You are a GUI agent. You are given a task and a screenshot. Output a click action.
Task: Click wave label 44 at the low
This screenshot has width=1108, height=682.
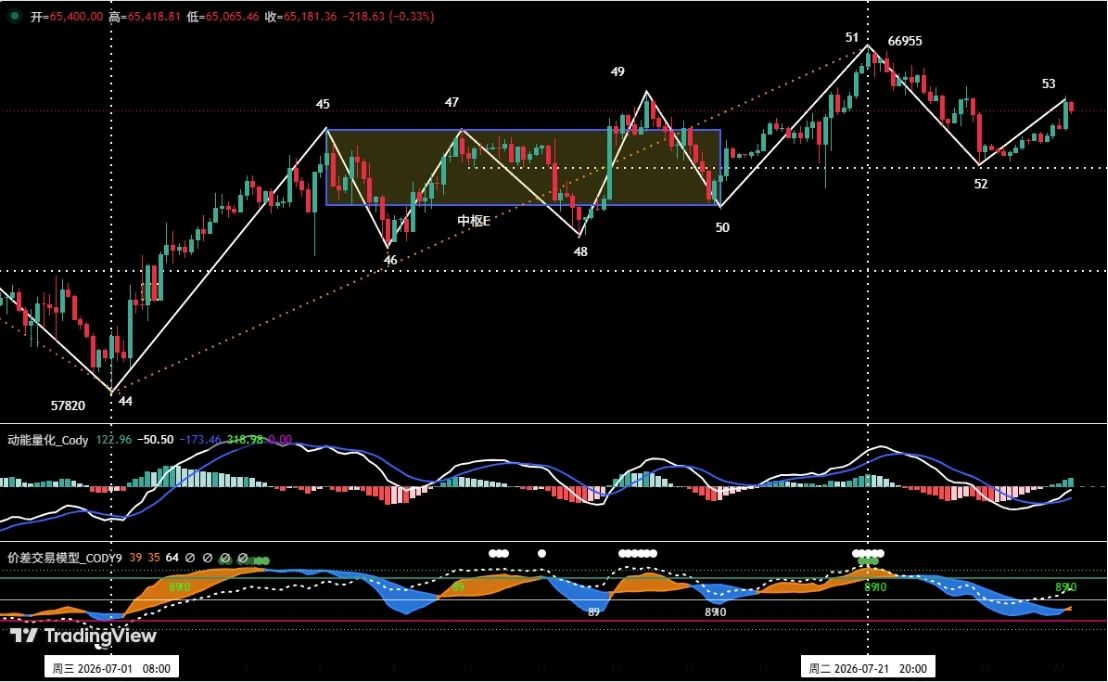click(125, 401)
